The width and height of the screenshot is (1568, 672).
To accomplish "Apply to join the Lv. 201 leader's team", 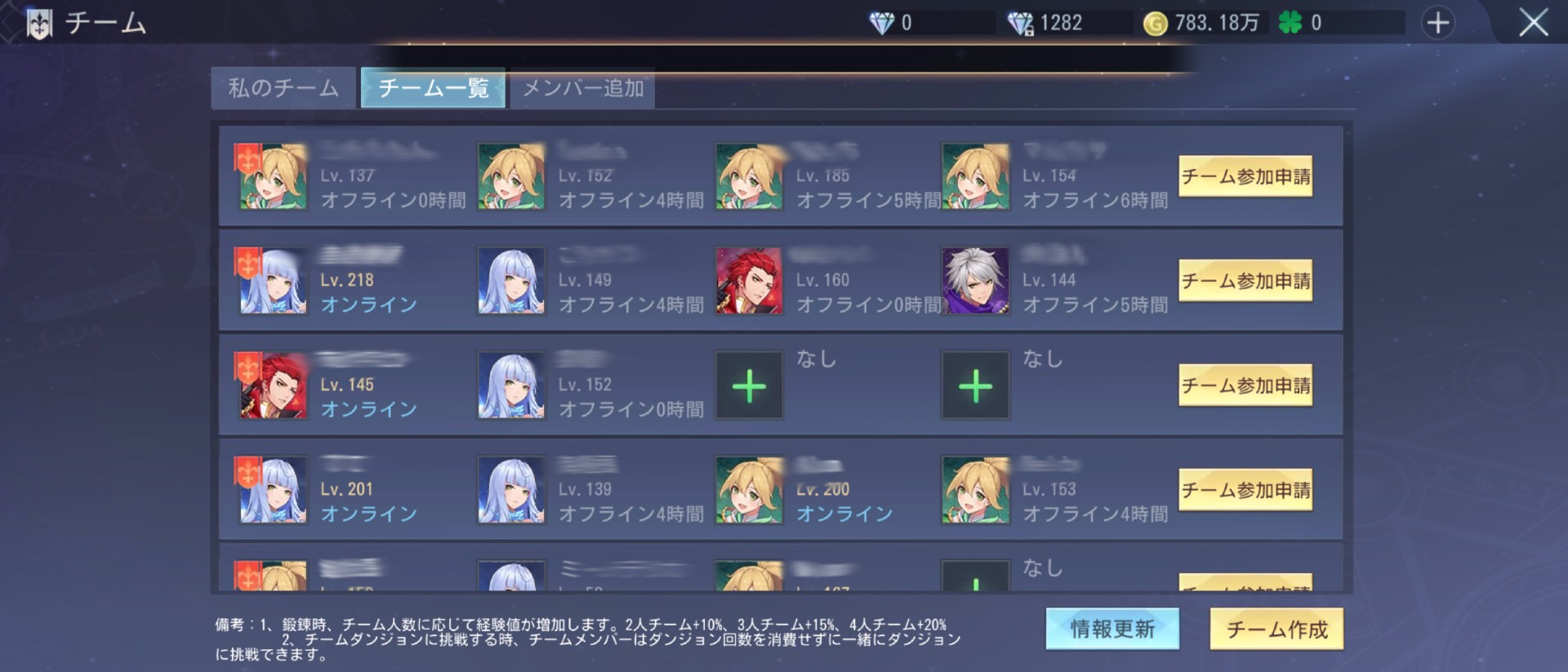I will 1245,490.
